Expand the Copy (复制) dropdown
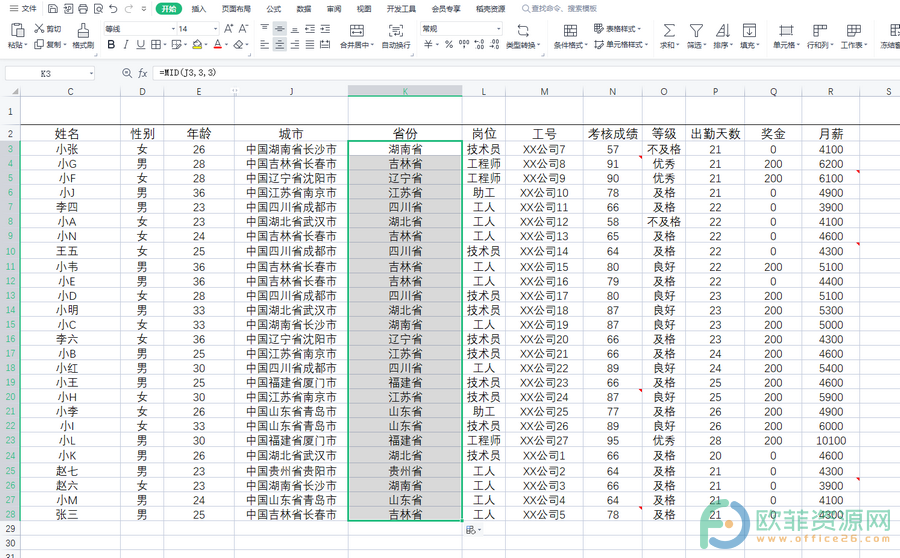 point(65,45)
